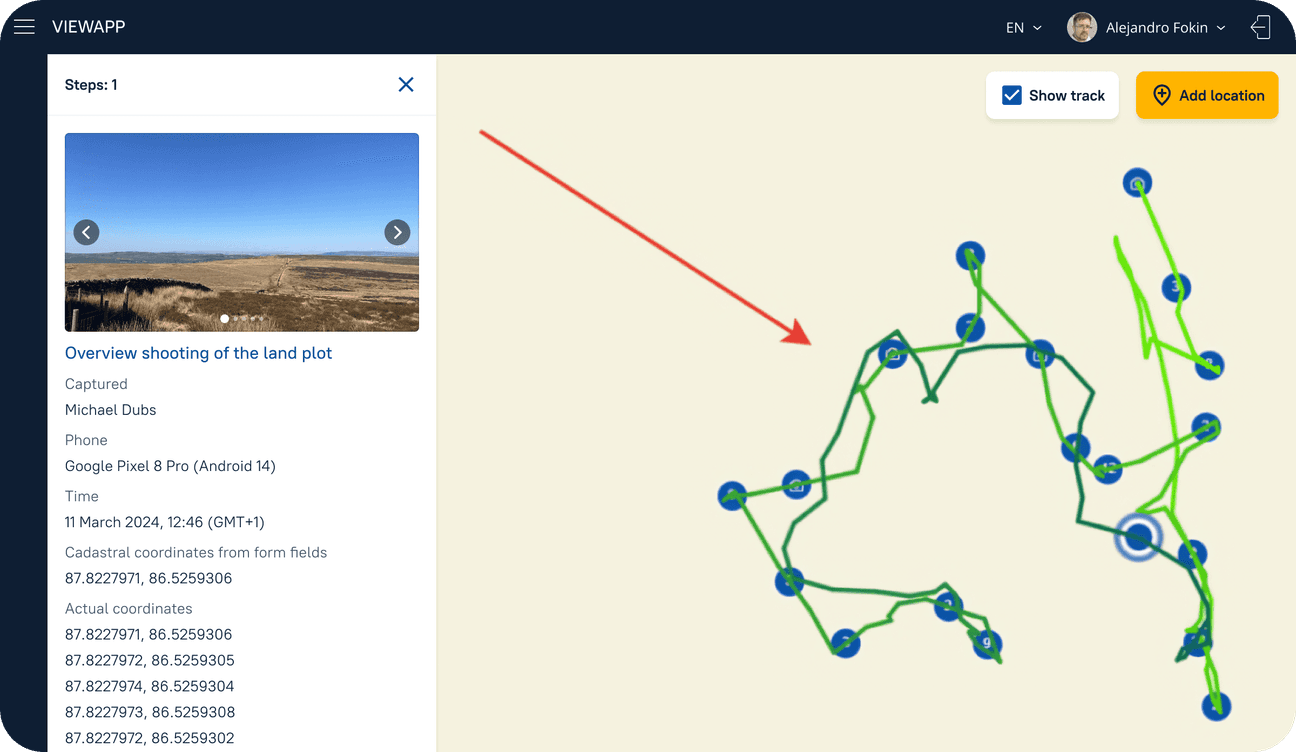Image resolution: width=1296 pixels, height=752 pixels.
Task: Click the Show track toggle label
Action: tap(1066, 96)
